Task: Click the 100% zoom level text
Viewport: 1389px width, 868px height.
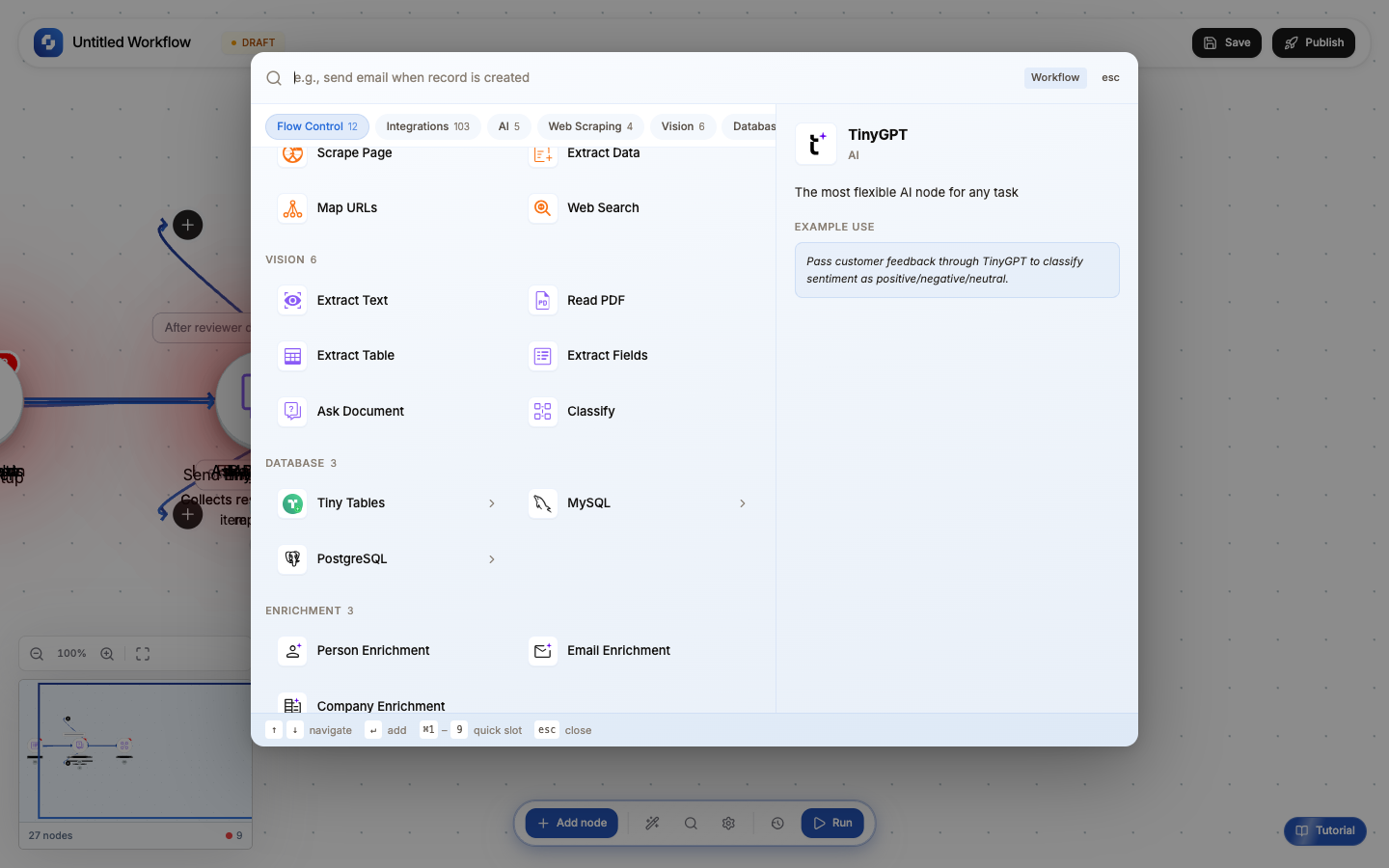Action: (x=72, y=654)
